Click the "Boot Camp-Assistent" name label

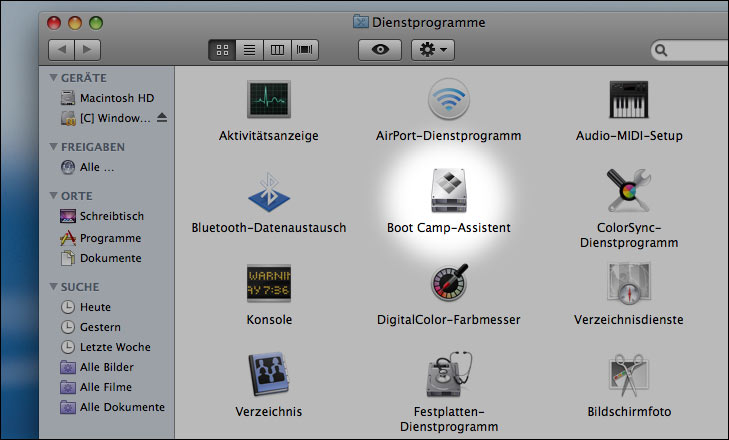[x=449, y=227]
